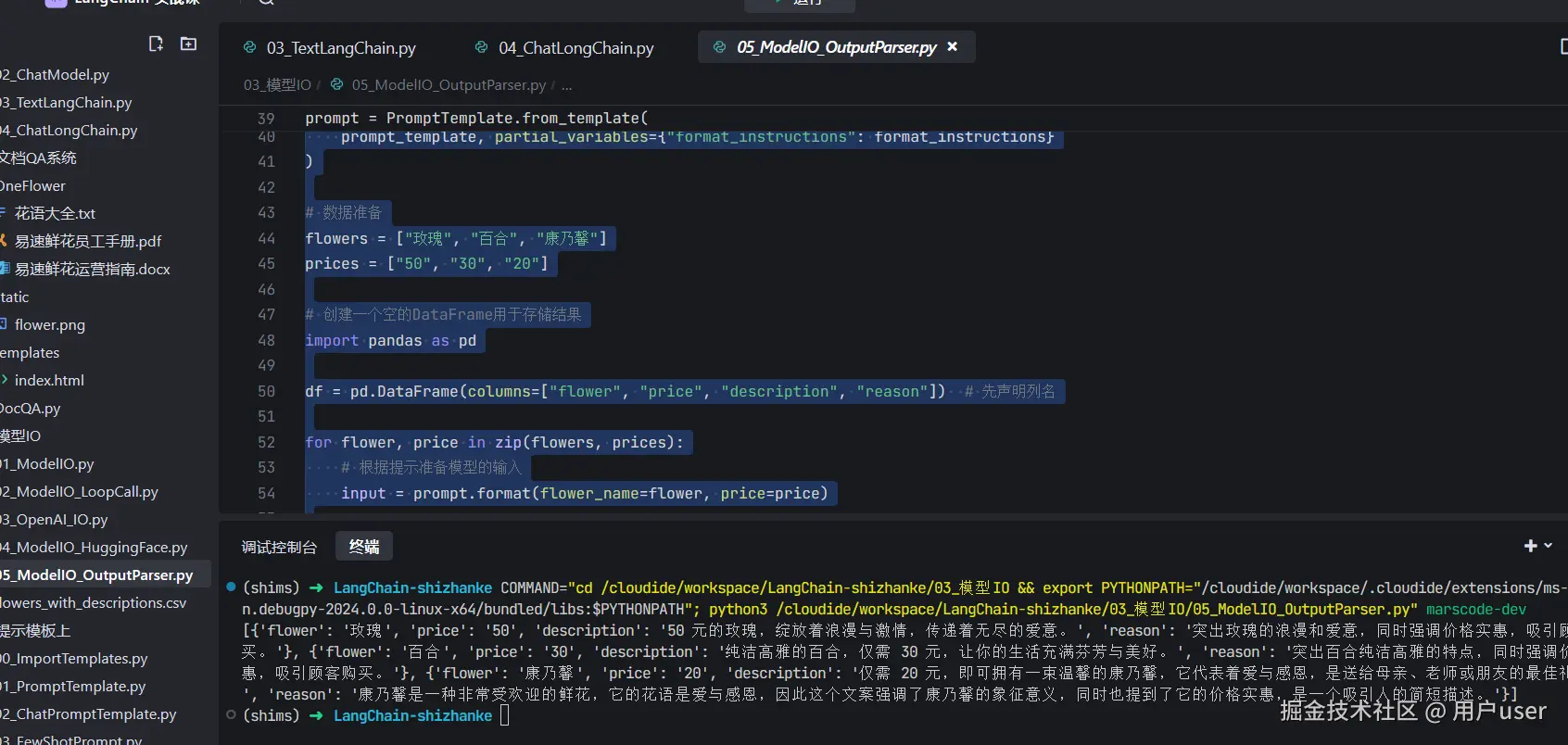
Task: Click the Python file icon in breadcrumb
Action: [x=336, y=84]
